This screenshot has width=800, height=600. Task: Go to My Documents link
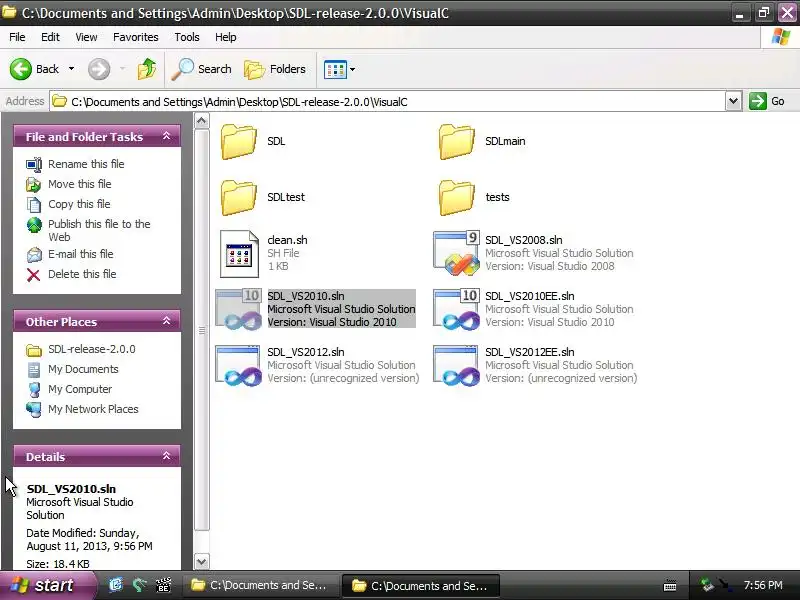coord(83,369)
